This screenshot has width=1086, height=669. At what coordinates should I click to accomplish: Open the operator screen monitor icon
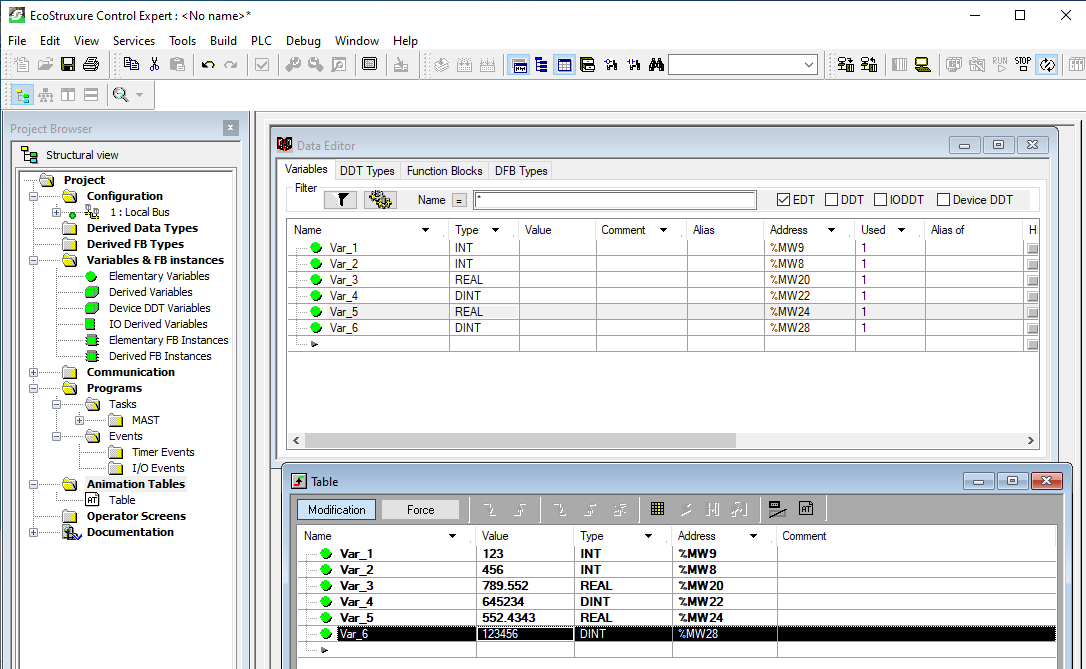[x=370, y=64]
